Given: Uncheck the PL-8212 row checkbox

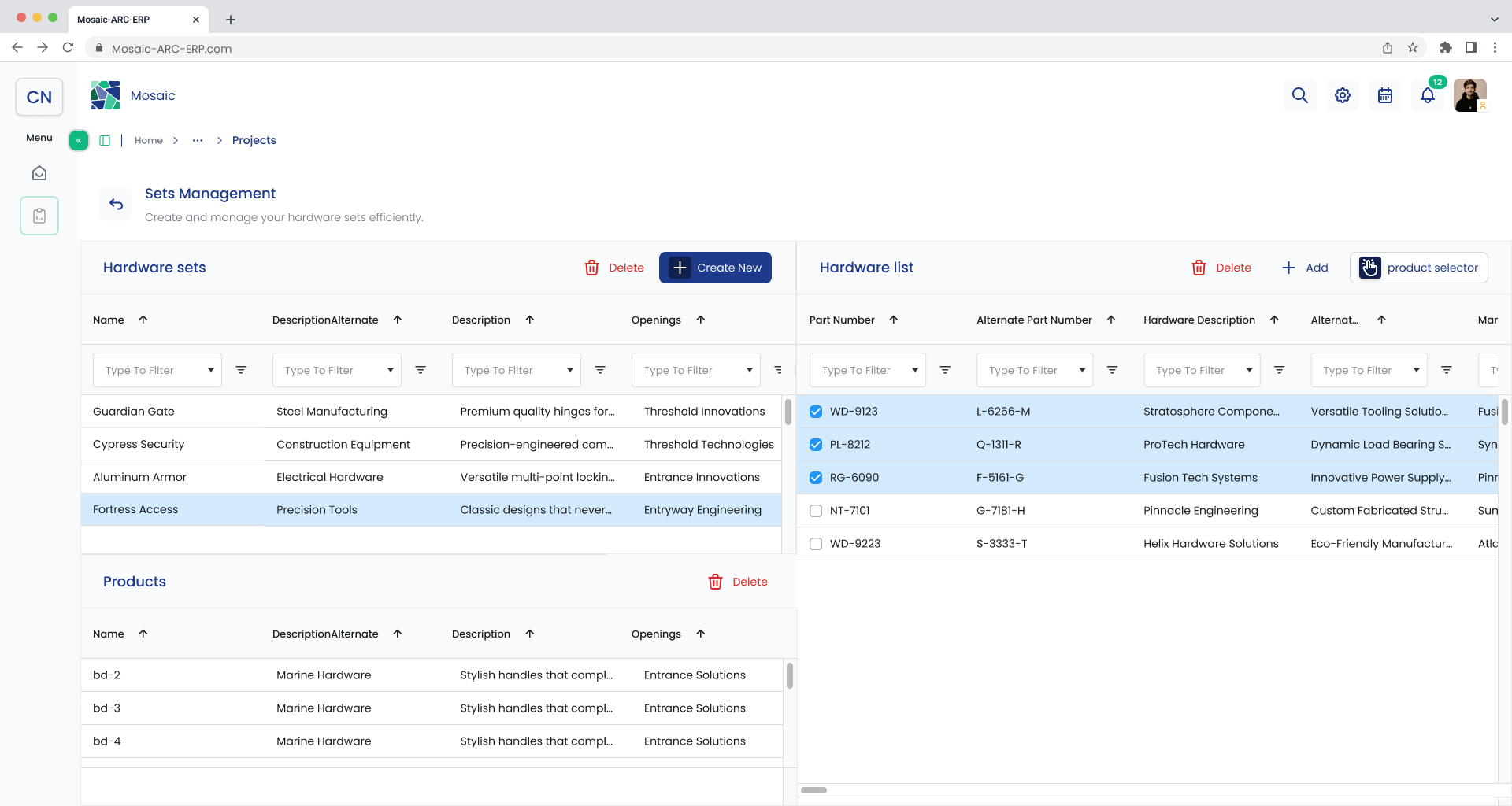Looking at the screenshot, I should tap(816, 445).
